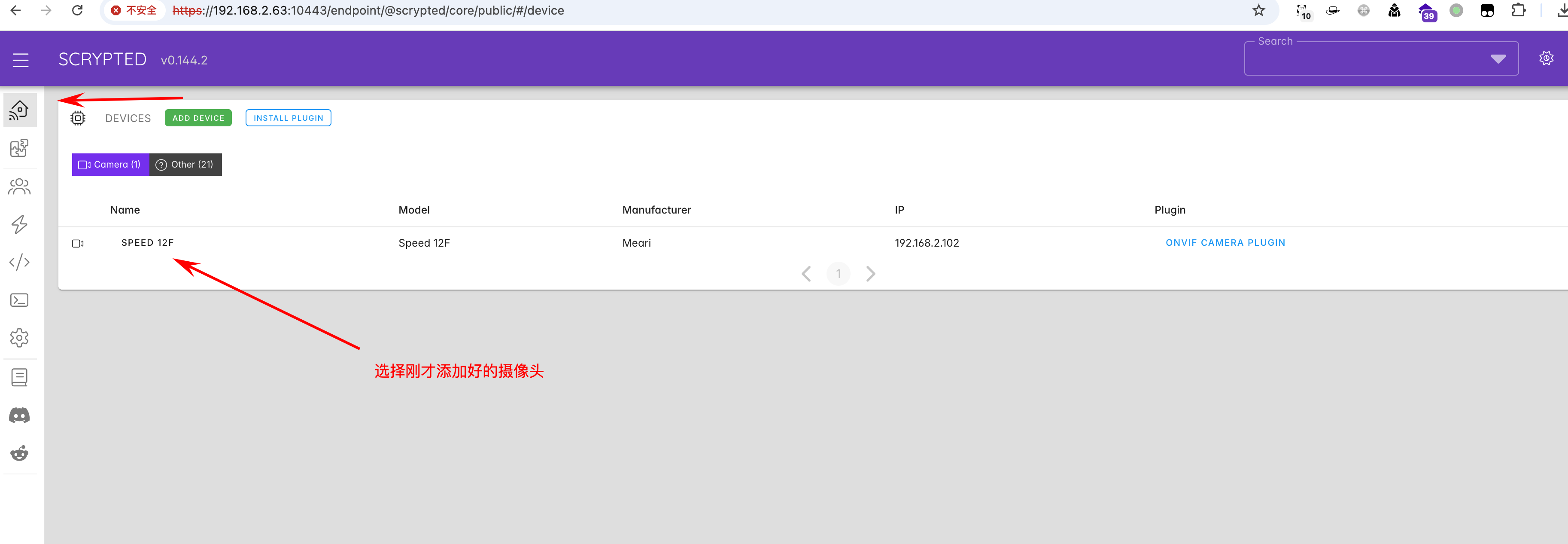Viewport: 1568px width, 544px height.
Task: Open Settings gear in the sidebar
Action: 19,338
